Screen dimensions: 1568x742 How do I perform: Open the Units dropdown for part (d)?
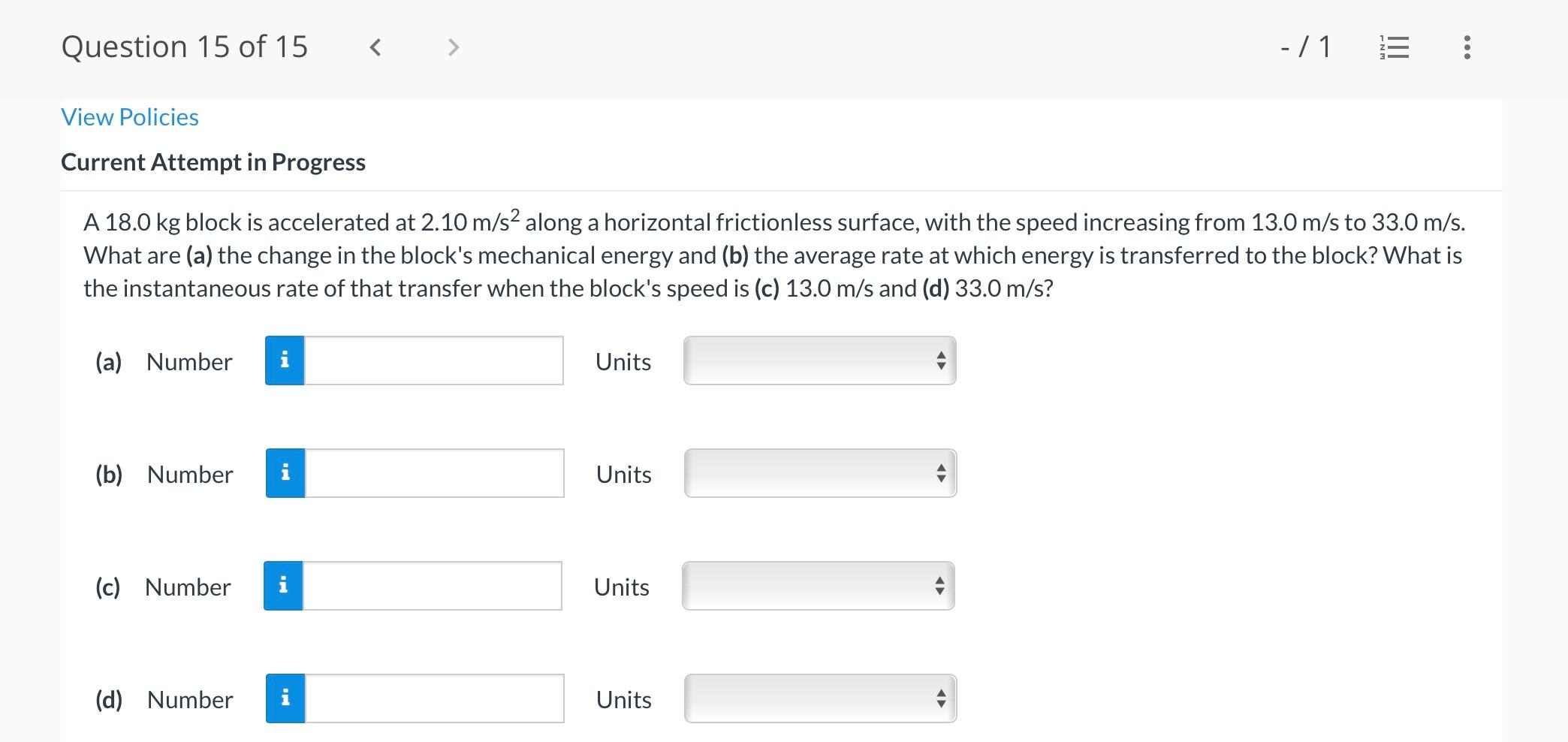click(x=819, y=698)
